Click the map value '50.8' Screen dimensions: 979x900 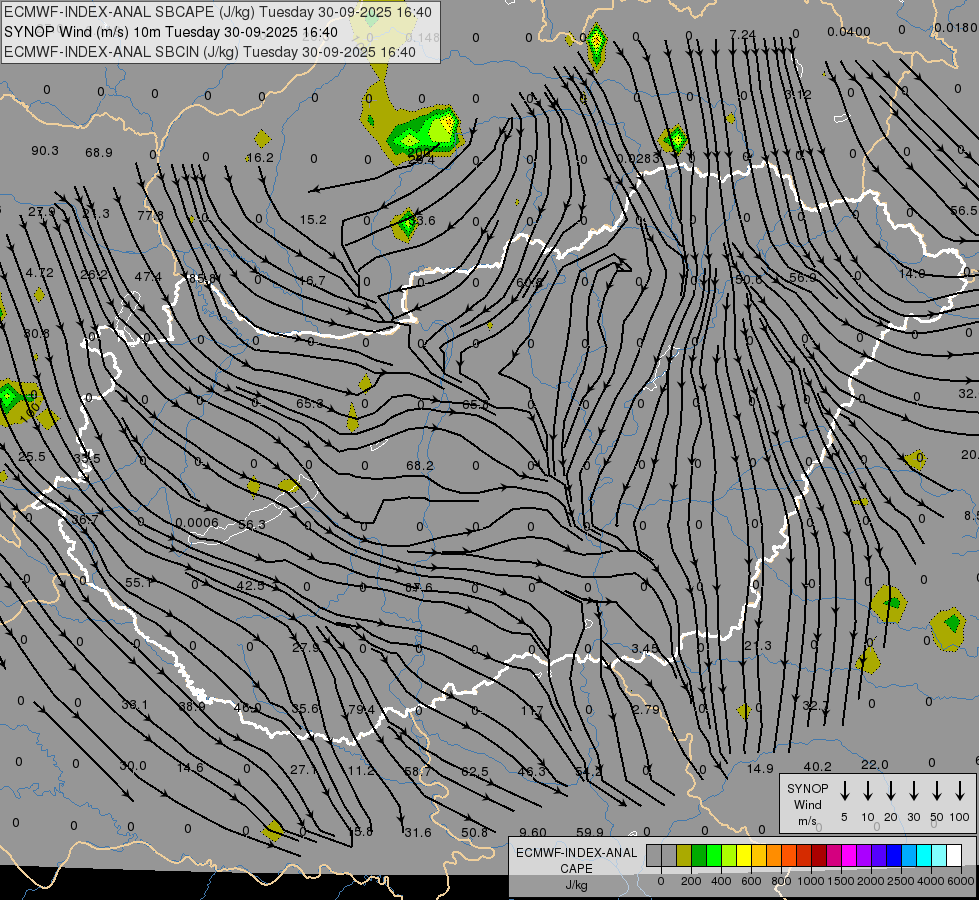475,832
